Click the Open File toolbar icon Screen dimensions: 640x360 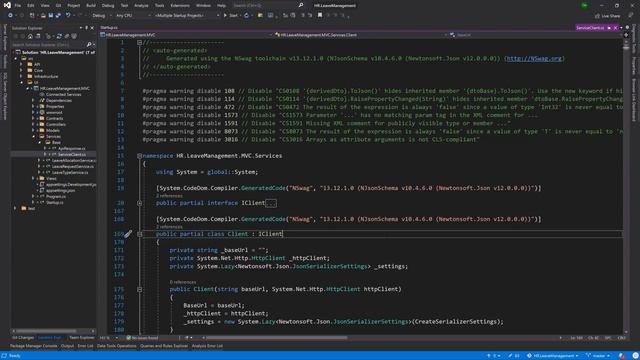pos(43,16)
